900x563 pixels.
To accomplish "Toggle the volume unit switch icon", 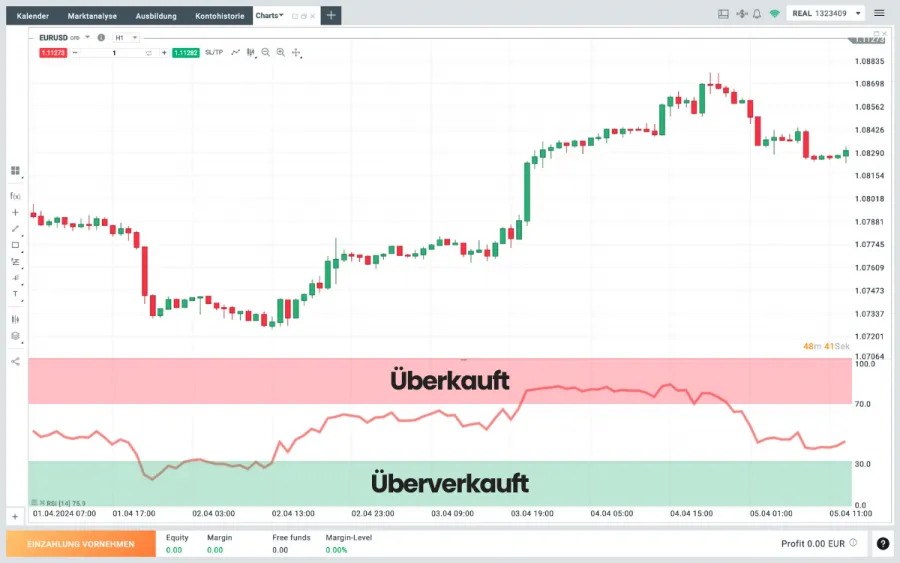I will point(149,53).
